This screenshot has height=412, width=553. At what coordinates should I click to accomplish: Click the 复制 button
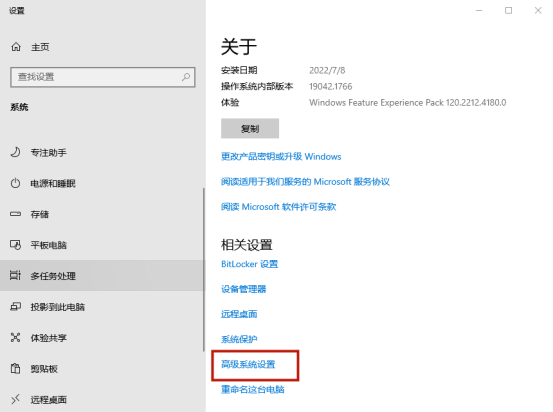tap(250, 128)
